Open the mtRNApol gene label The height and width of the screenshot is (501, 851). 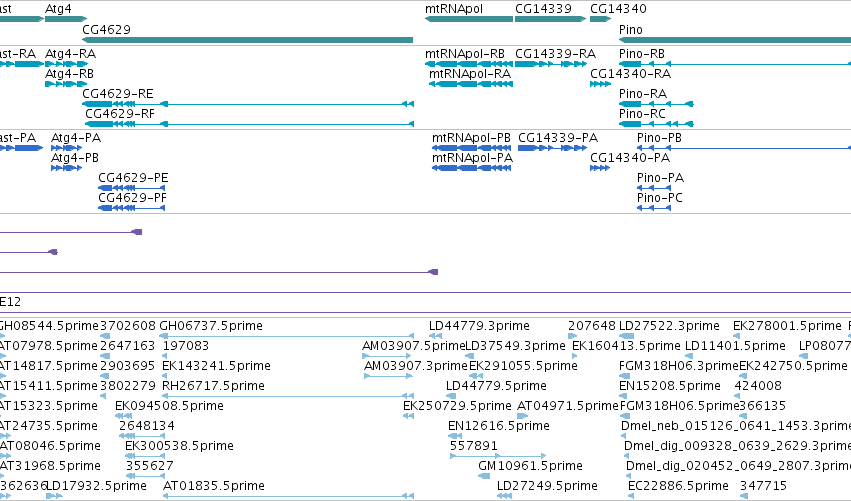click(x=454, y=9)
